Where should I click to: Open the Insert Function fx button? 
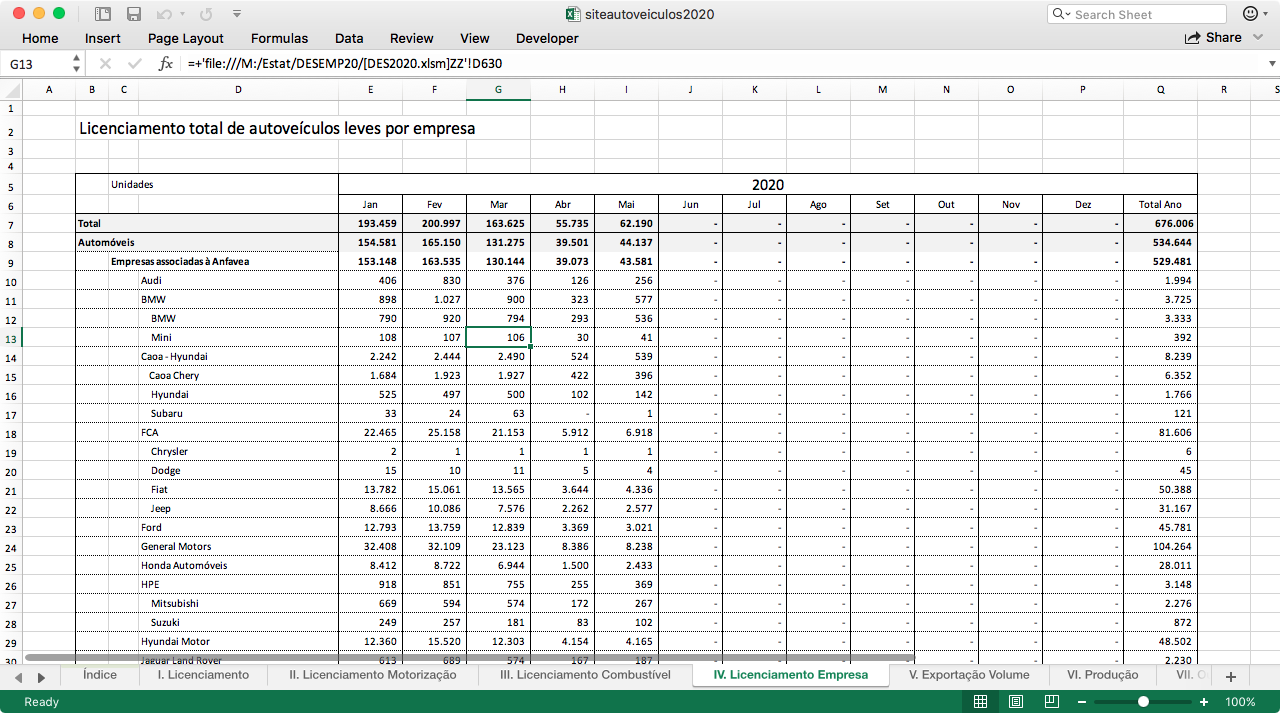click(x=166, y=63)
